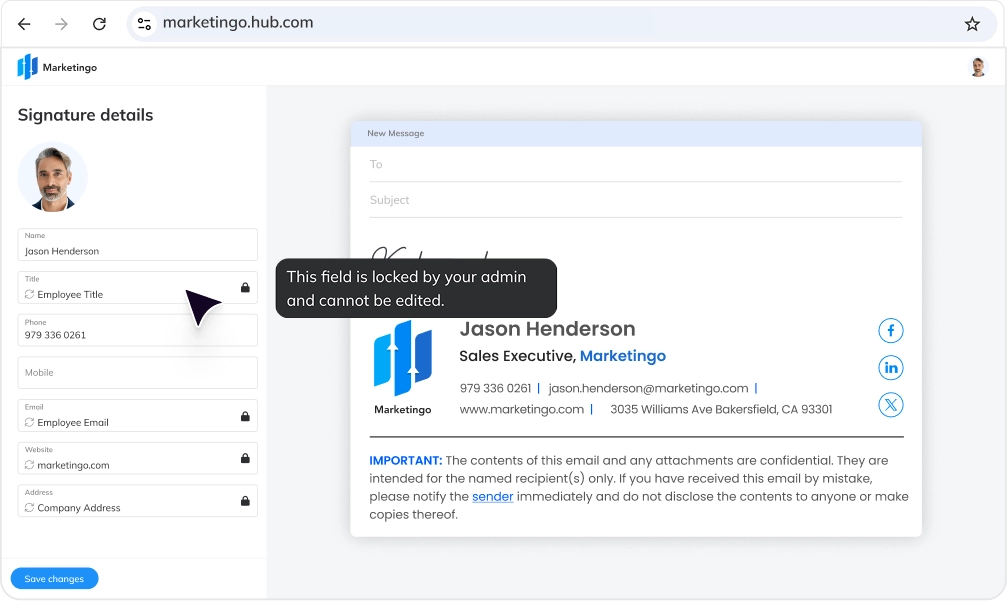Click the sender link in disclaimer

point(493,497)
